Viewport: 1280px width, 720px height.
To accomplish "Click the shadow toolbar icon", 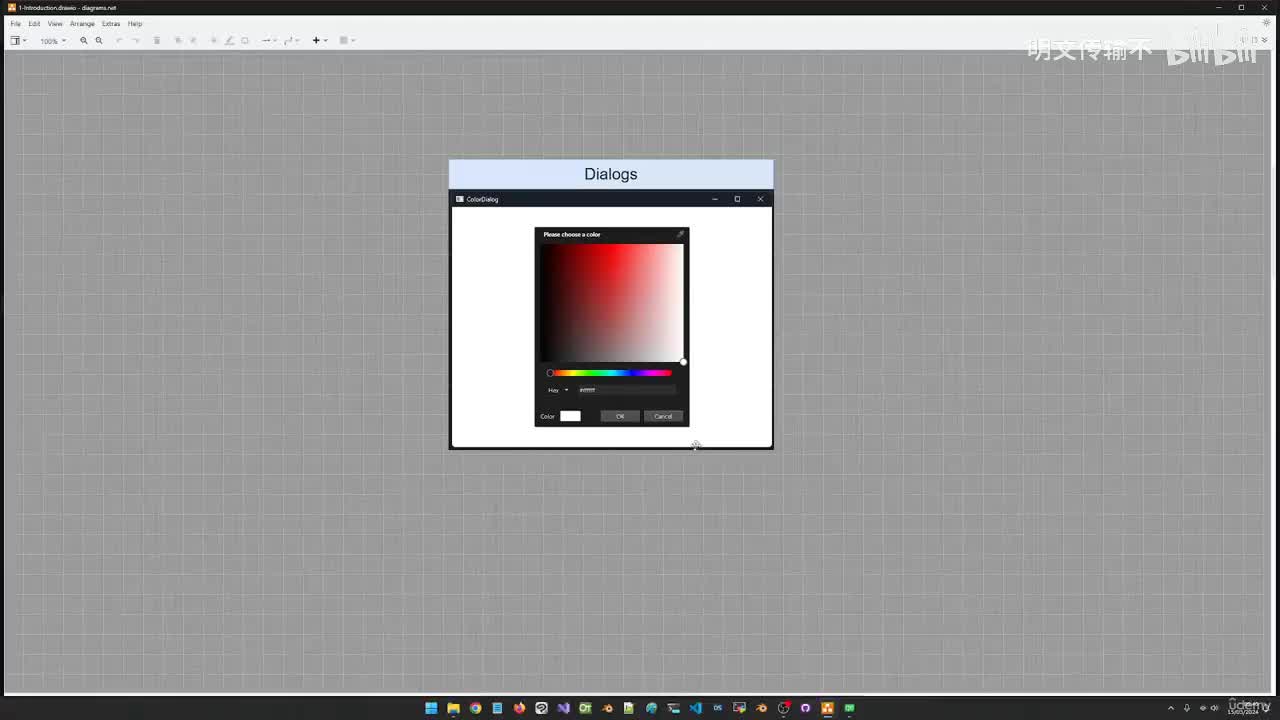I will tap(245, 41).
